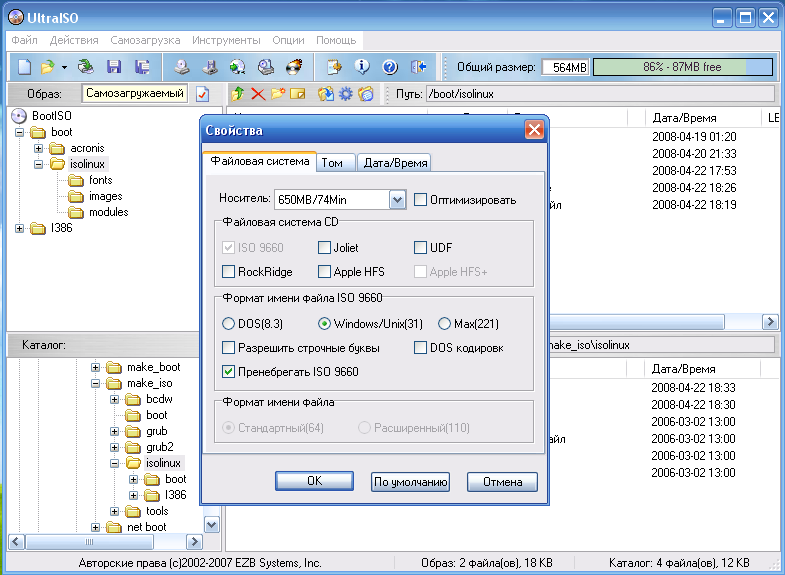The height and width of the screenshot is (575, 785).
Task: Click the Save As toolbar icon
Action: 143,67
